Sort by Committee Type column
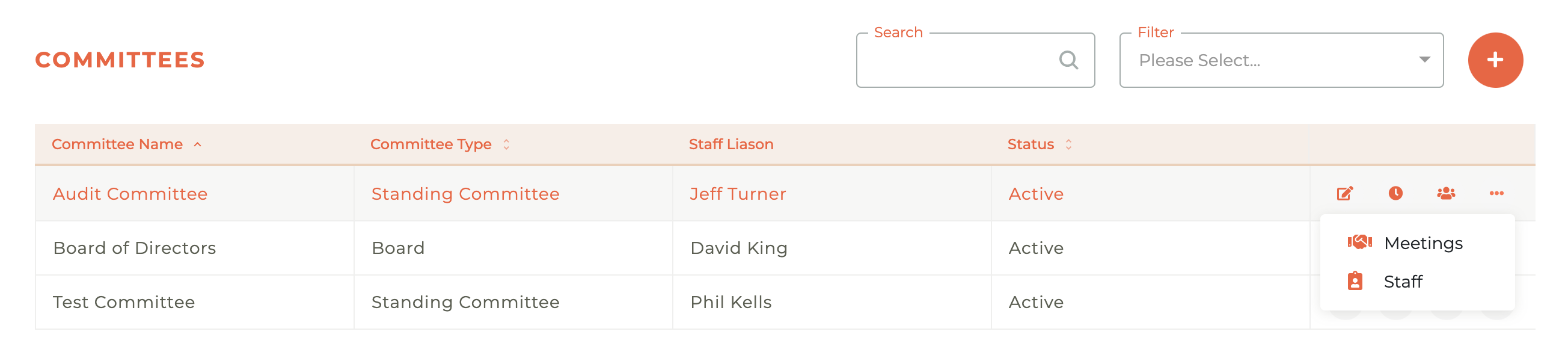 [431, 144]
